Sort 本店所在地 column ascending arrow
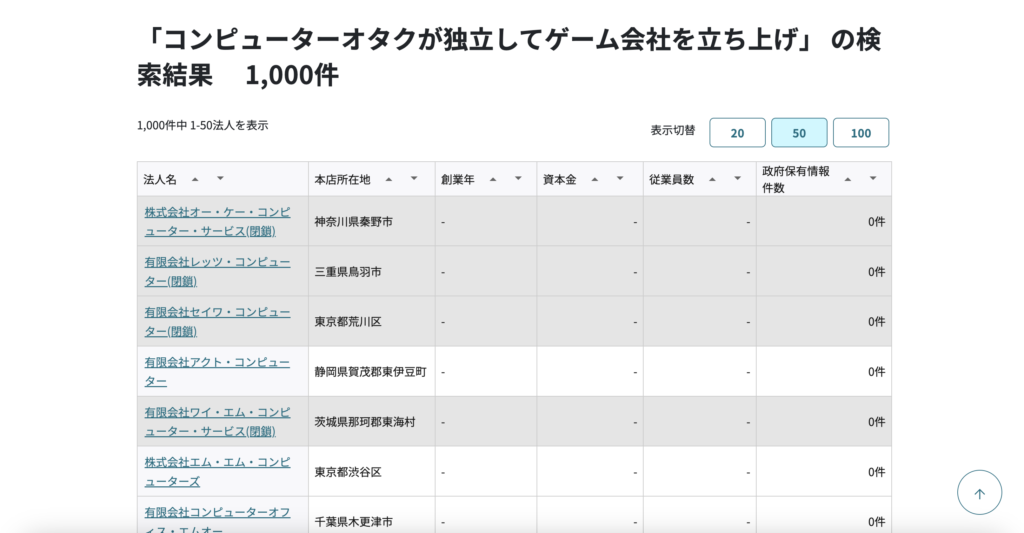 tap(389, 179)
